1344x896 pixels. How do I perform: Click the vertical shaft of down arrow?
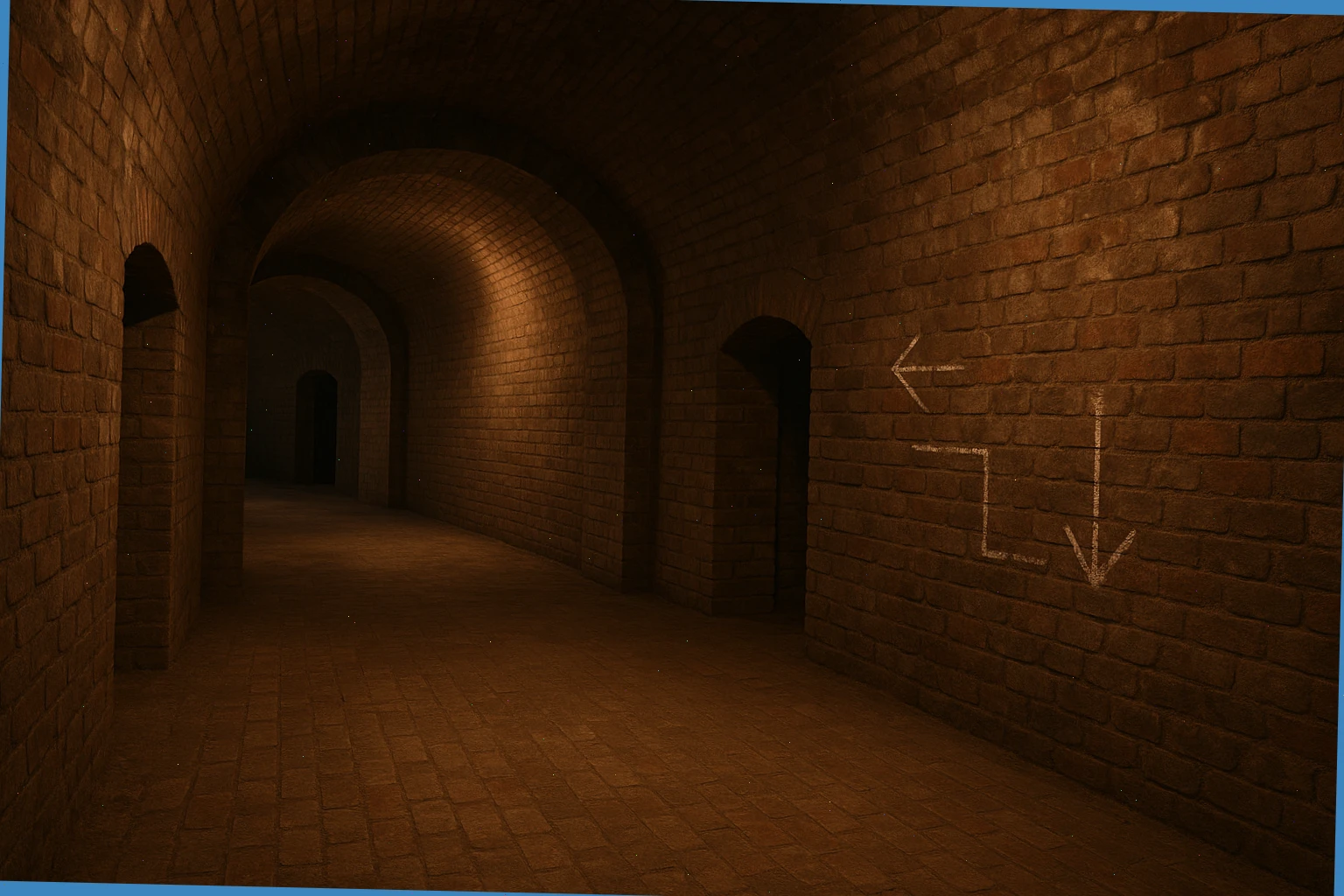coord(1096,455)
